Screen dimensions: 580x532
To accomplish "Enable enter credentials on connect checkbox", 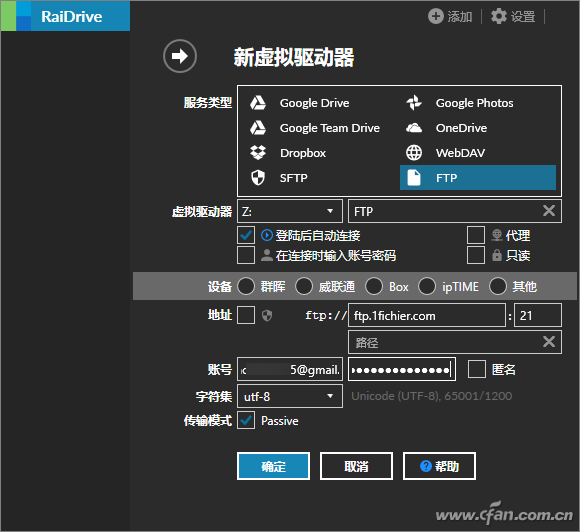I will pyautogui.click(x=246, y=255).
